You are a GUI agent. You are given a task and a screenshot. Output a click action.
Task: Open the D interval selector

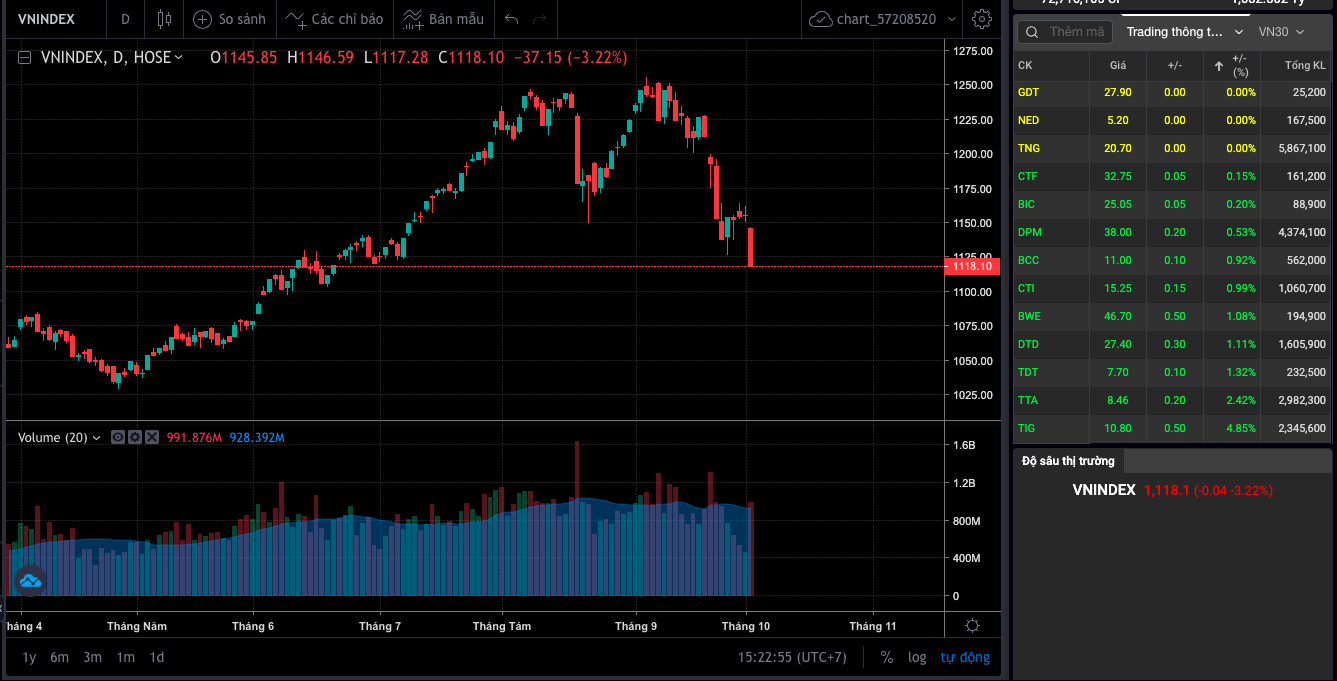click(125, 19)
